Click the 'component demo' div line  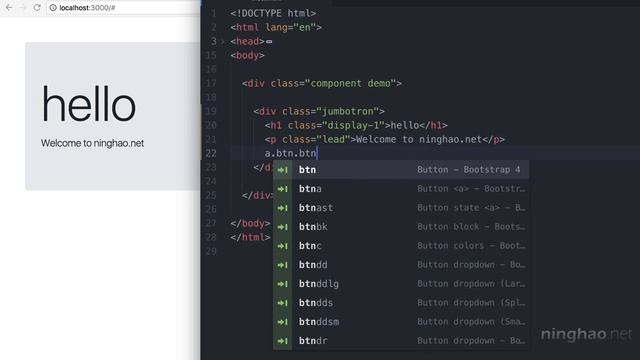(322, 83)
